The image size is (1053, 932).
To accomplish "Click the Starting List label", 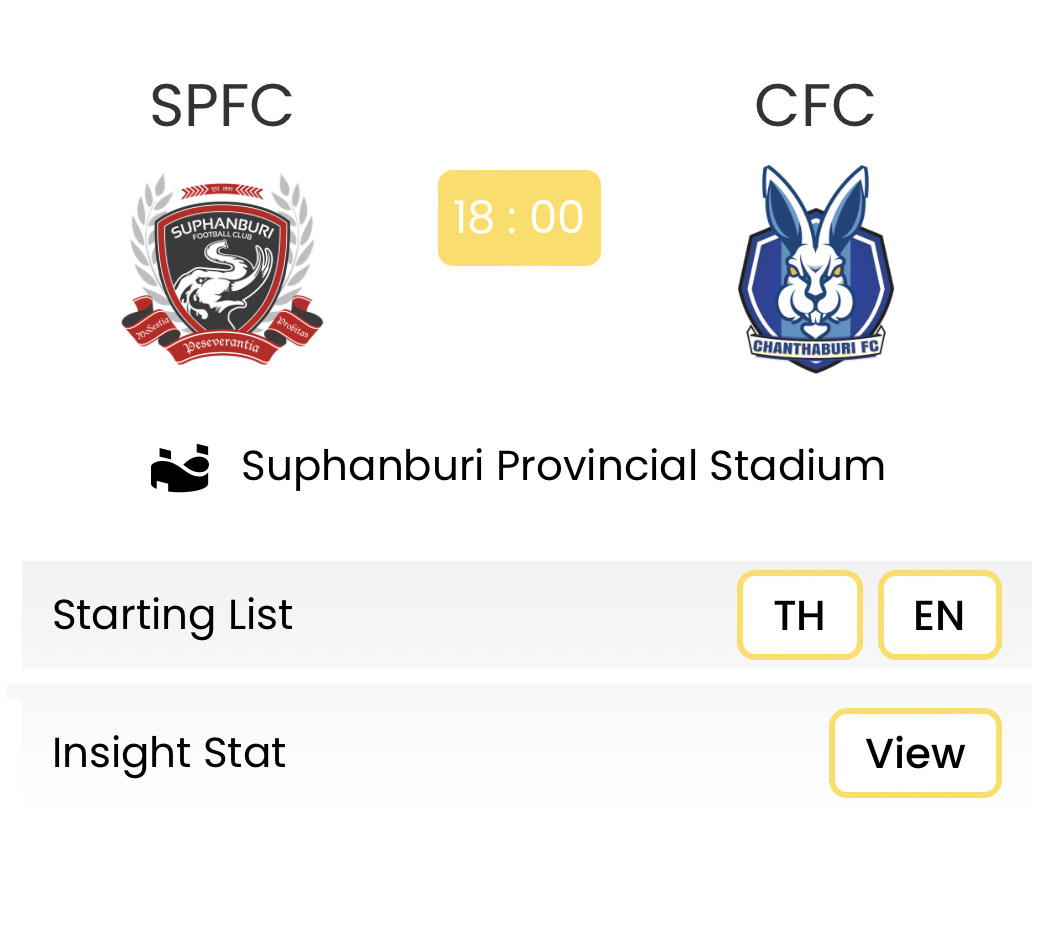I will pyautogui.click(x=173, y=615).
